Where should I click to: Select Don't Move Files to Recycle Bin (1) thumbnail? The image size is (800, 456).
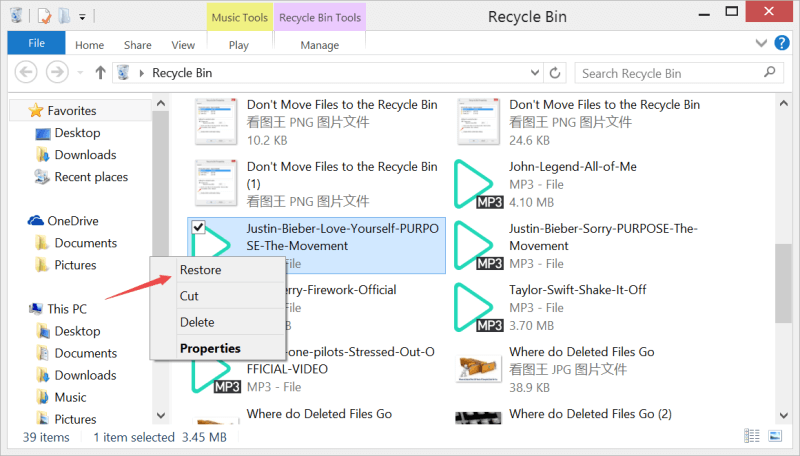216,183
